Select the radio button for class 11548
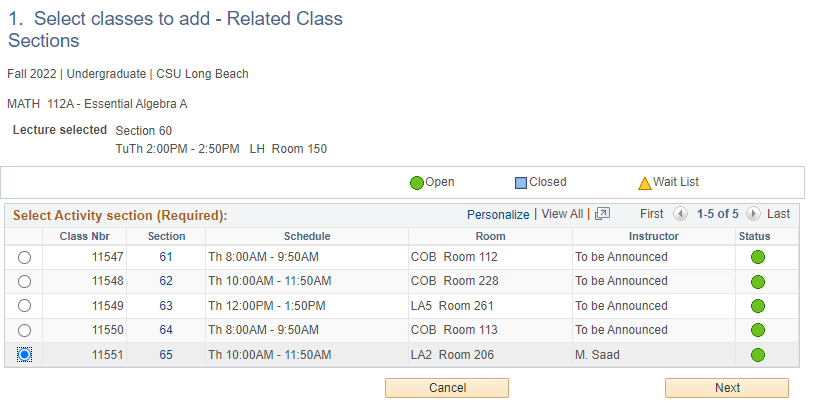The height and width of the screenshot is (414, 818). pos(25,282)
